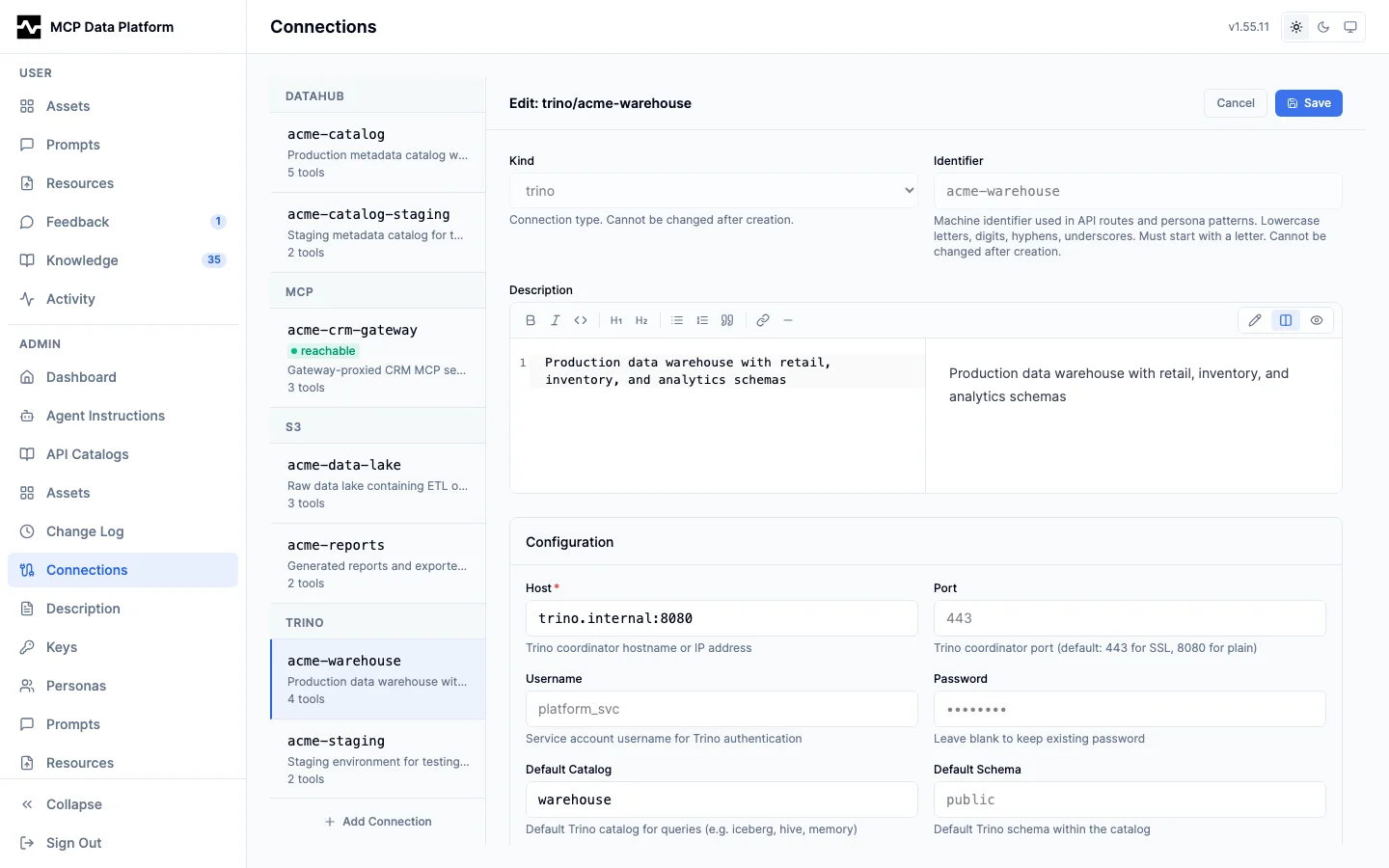Switch to dark theme mode

coord(1323,27)
